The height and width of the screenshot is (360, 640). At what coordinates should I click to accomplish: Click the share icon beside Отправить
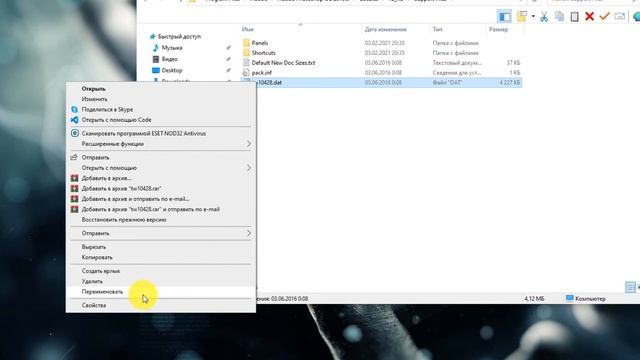74,157
